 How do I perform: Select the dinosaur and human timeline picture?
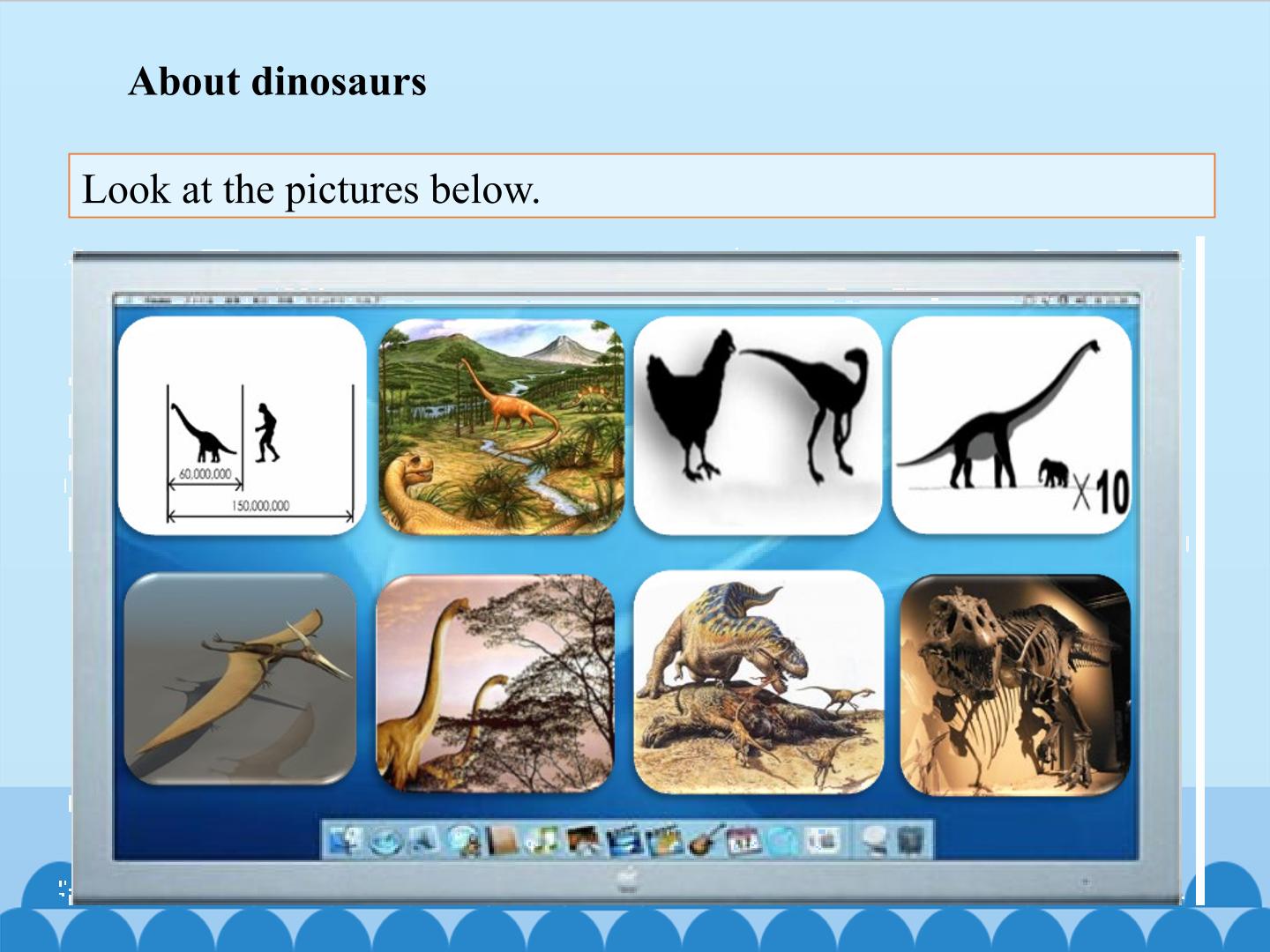point(242,426)
